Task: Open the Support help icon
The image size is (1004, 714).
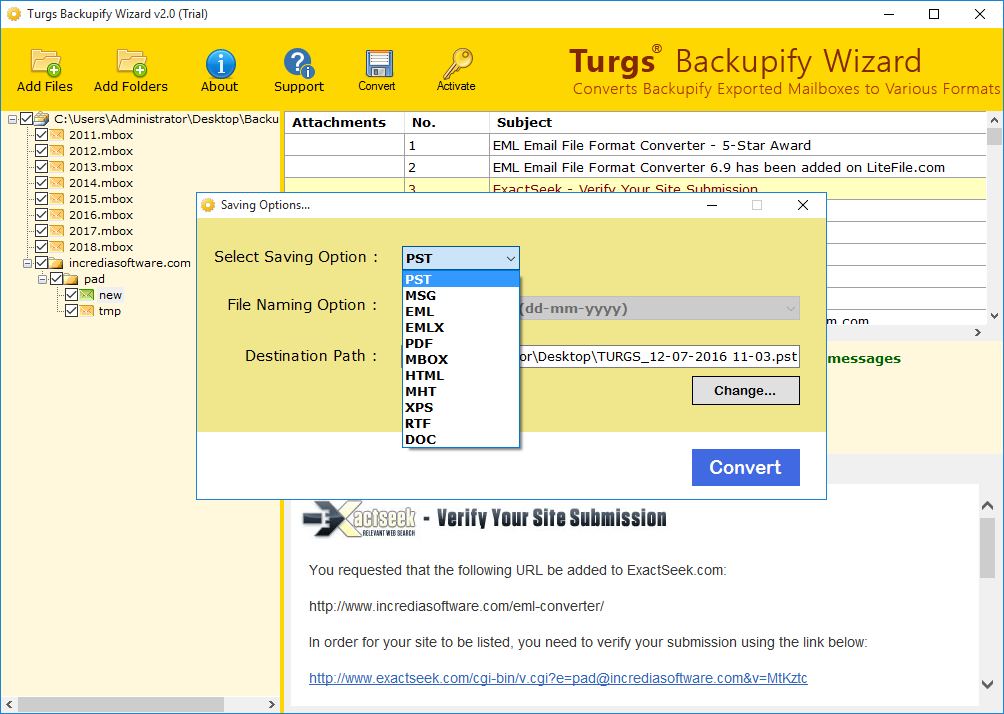Action: coord(298,63)
